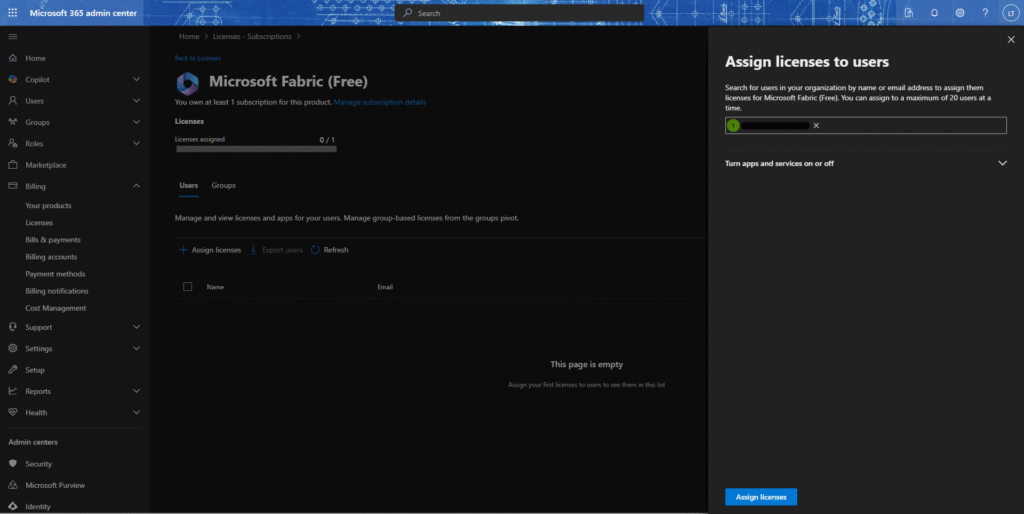Switch to the Groups tab
Screen dimensions: 1024x514
tap(223, 185)
